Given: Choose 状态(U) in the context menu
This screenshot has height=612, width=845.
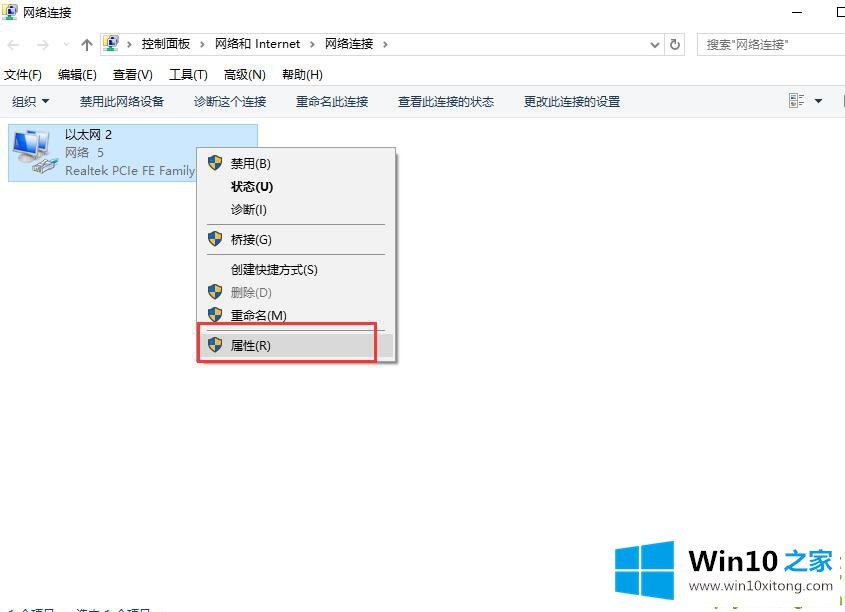Looking at the screenshot, I should [x=251, y=186].
